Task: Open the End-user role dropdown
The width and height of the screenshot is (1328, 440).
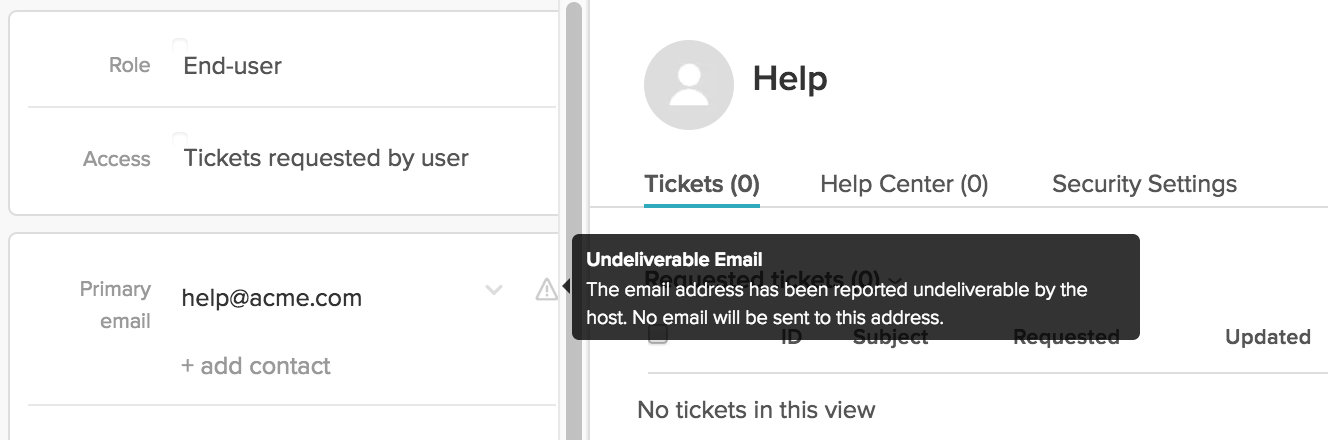Action: (233, 66)
